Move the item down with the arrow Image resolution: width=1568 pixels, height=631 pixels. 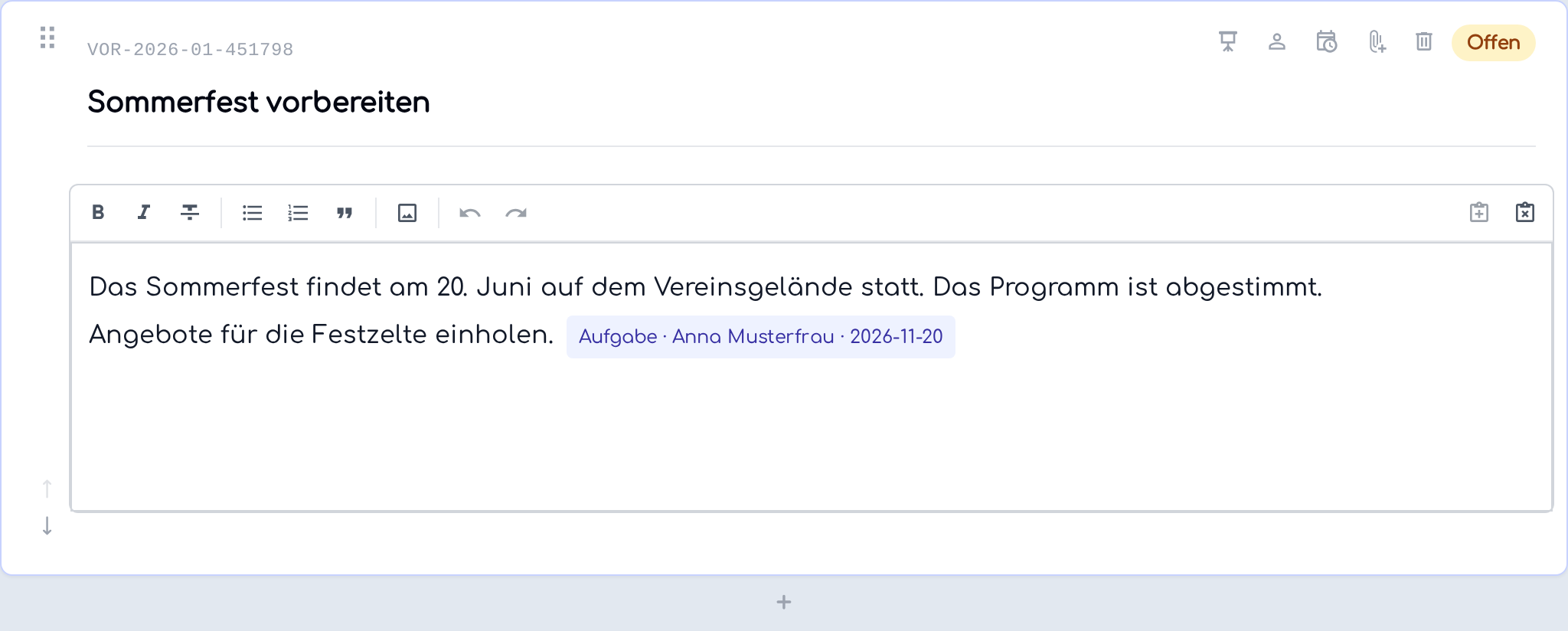47,526
